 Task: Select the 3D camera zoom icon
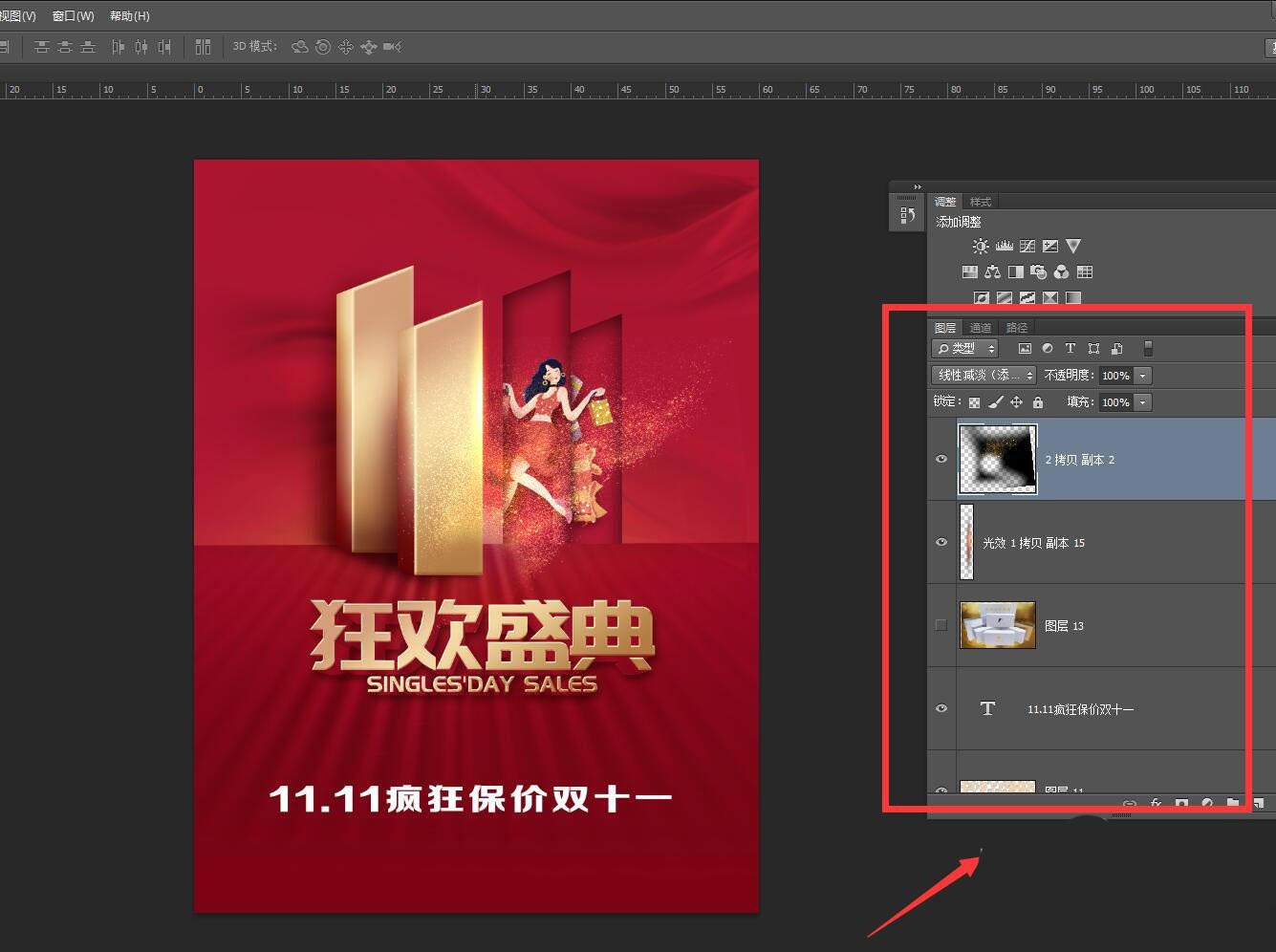tap(392, 46)
